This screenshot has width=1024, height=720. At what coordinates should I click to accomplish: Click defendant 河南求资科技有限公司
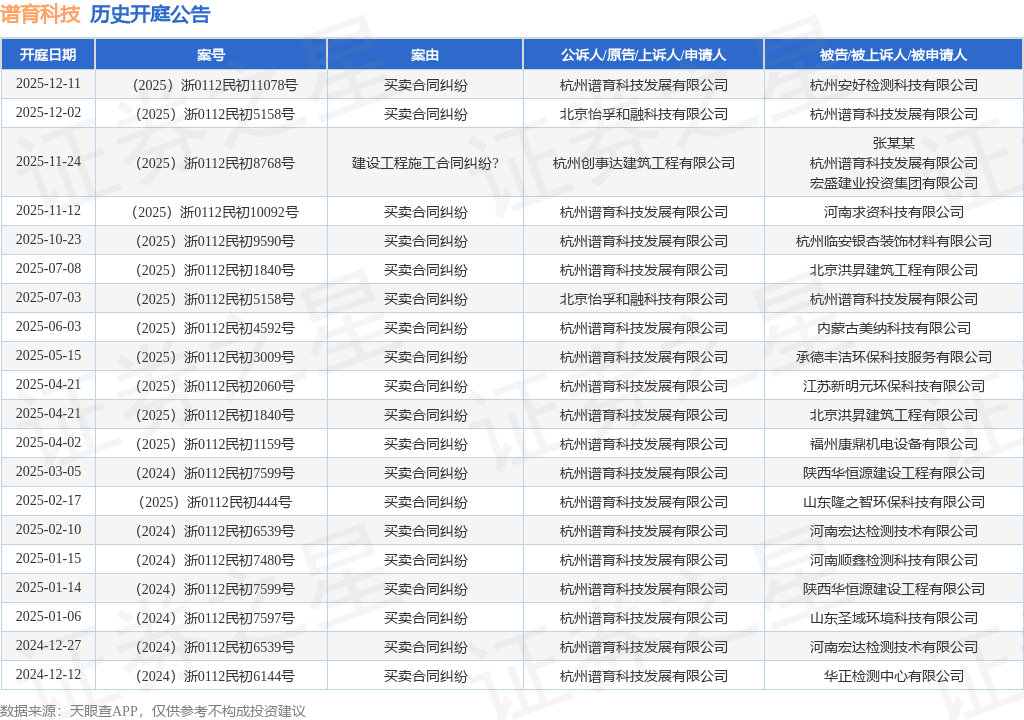[893, 212]
